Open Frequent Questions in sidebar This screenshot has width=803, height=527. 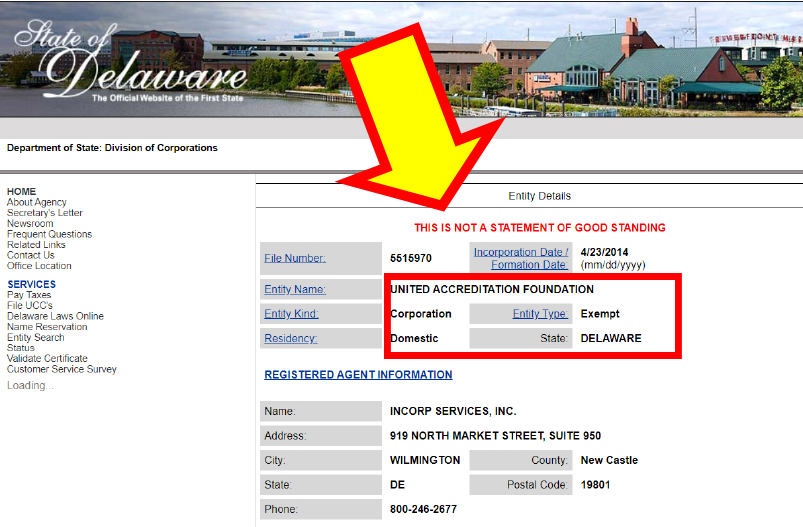click(49, 234)
